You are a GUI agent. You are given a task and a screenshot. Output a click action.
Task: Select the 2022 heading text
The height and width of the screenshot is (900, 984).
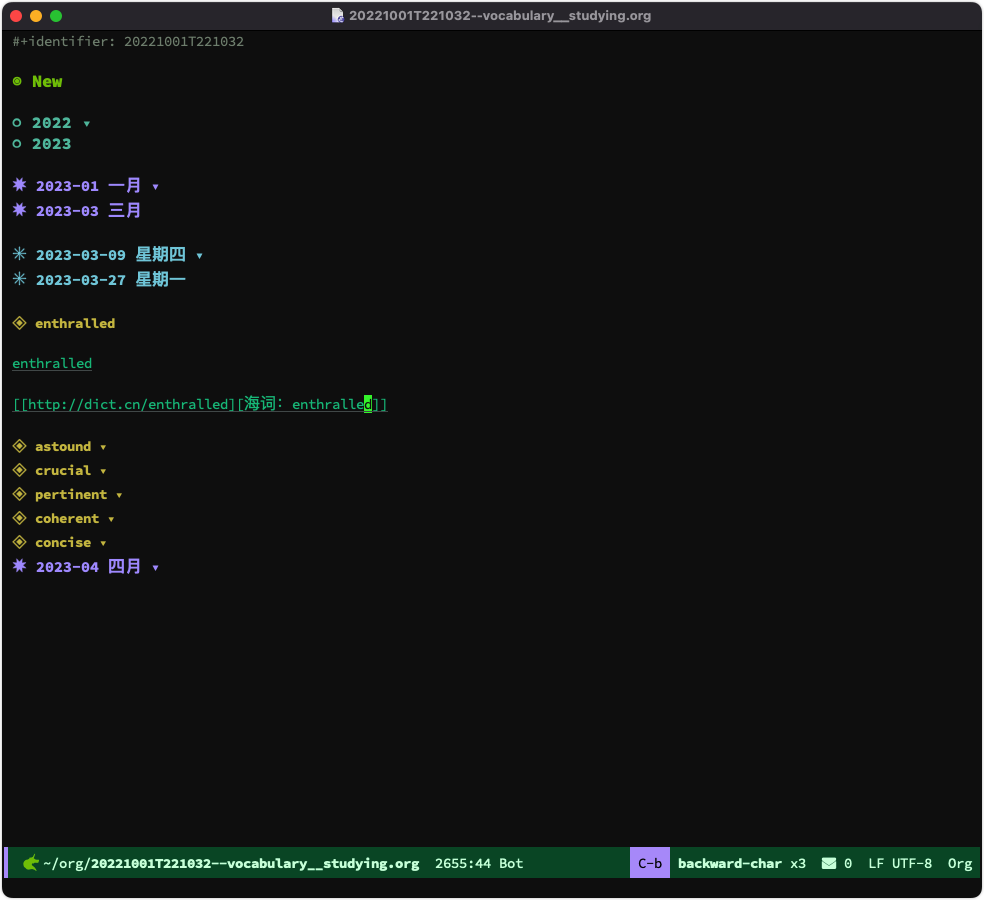(51, 123)
